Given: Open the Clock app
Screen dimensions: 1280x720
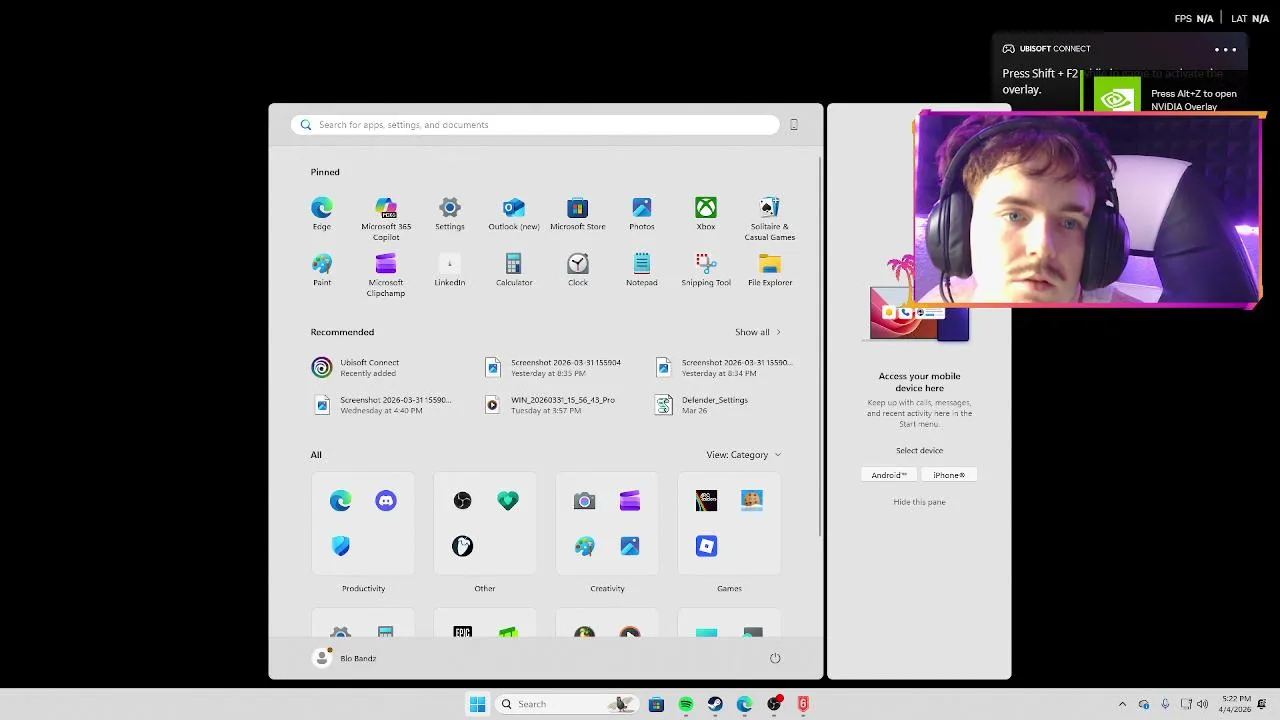Looking at the screenshot, I should click(x=578, y=269).
